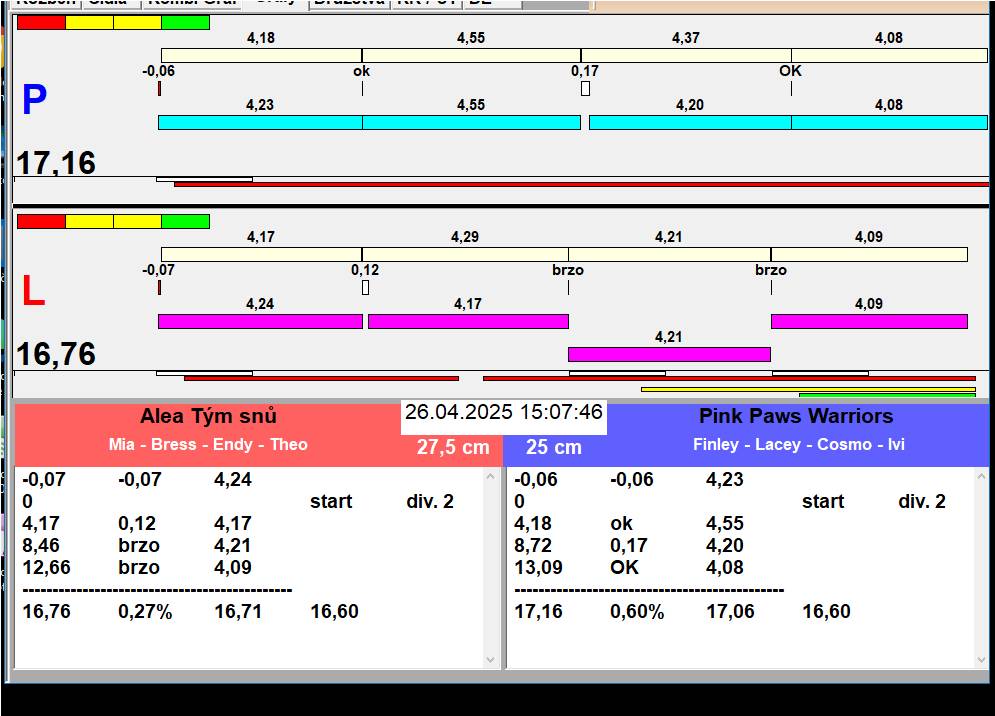Click the 26.04.2025 15:07:46 timestamp box

click(503, 413)
